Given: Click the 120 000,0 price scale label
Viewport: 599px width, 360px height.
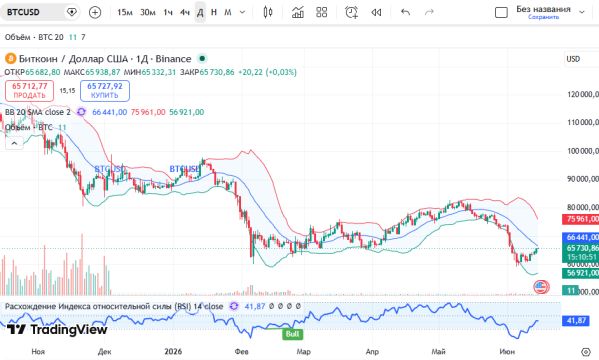Looking at the screenshot, I should 582,94.
